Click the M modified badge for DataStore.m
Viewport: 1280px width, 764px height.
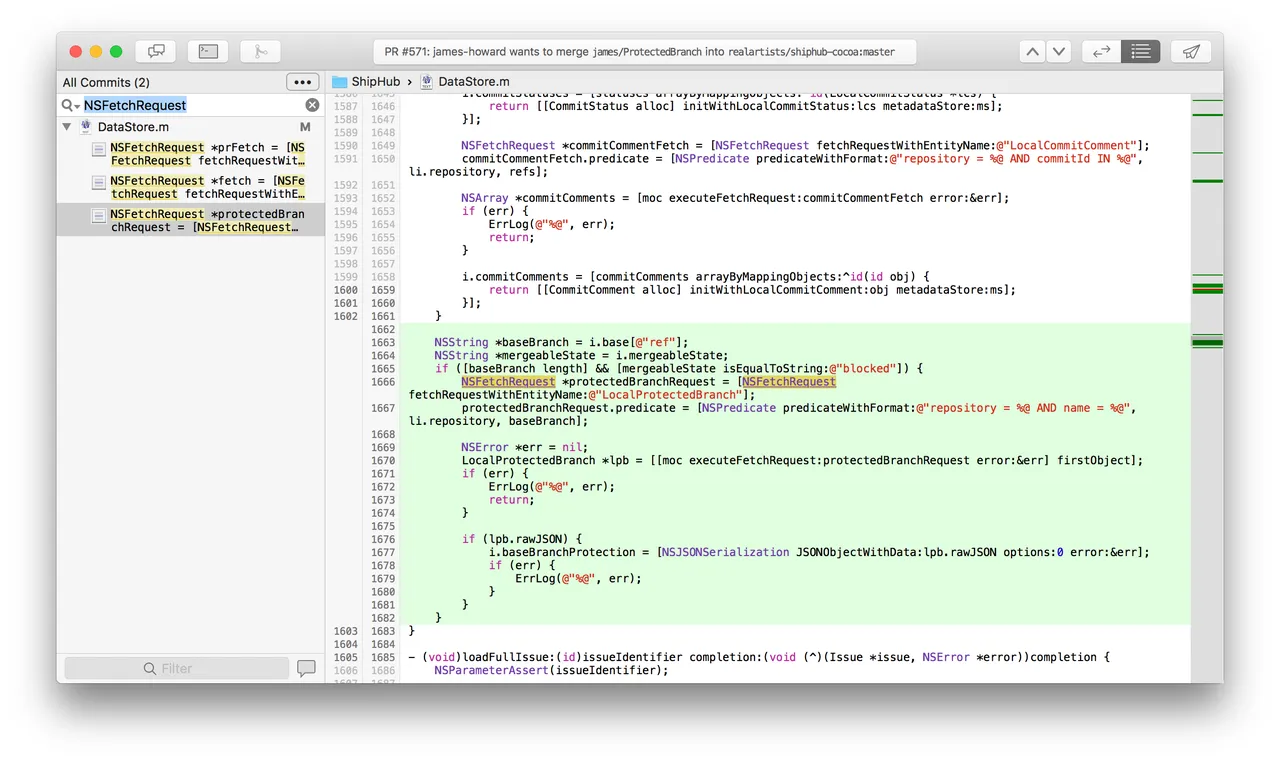(306, 127)
